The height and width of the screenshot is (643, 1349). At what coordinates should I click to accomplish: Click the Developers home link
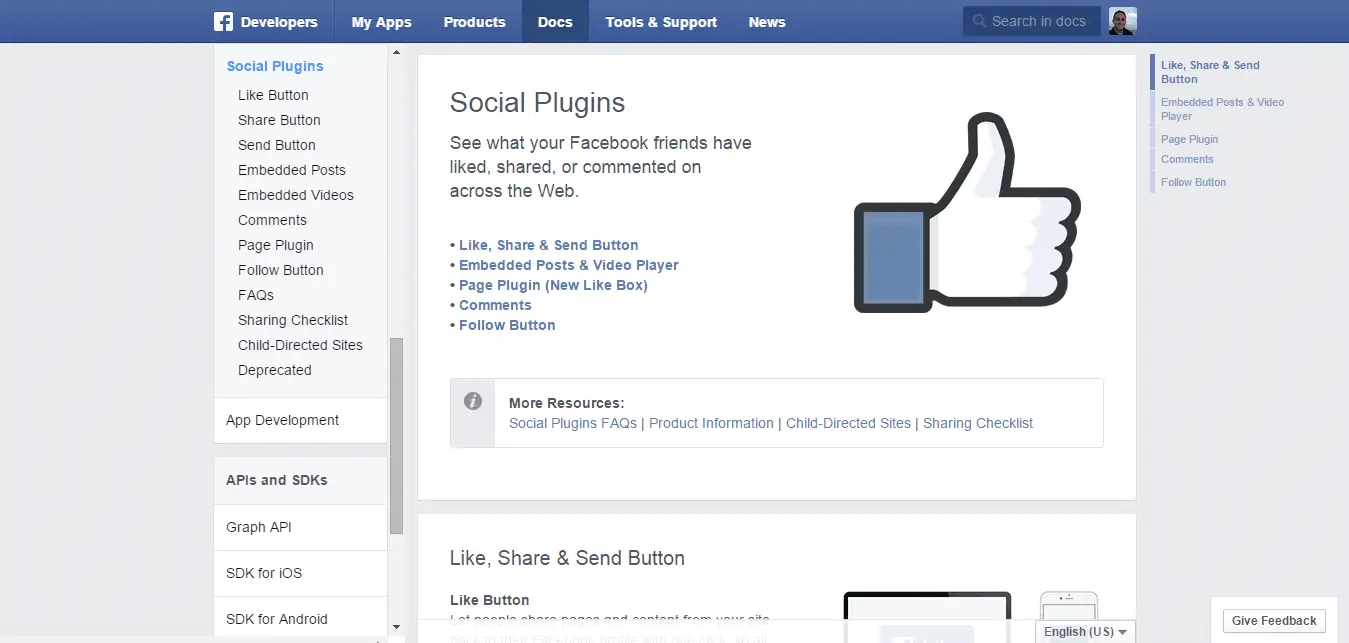click(279, 22)
